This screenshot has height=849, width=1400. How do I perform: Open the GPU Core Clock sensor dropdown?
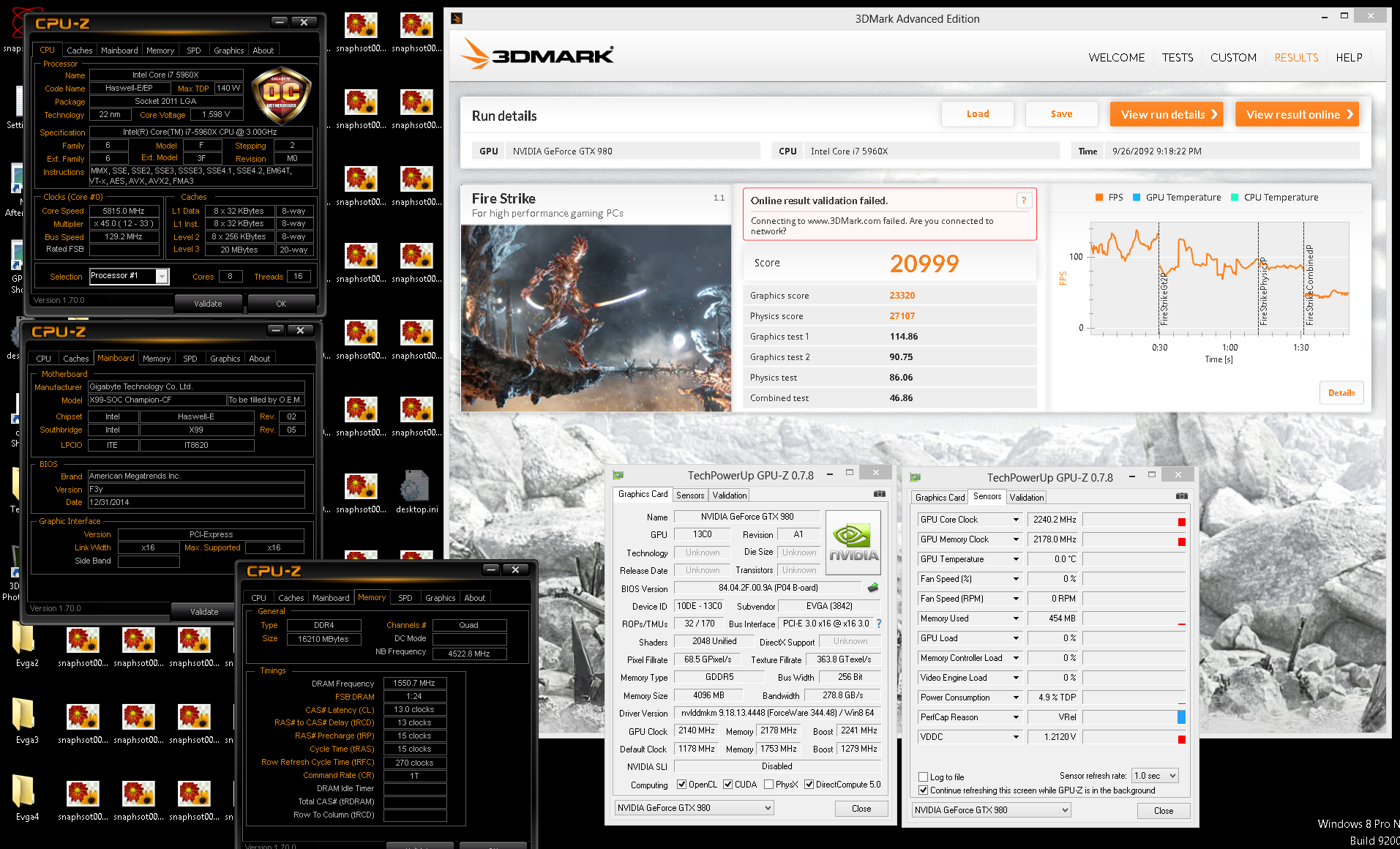tap(1016, 520)
